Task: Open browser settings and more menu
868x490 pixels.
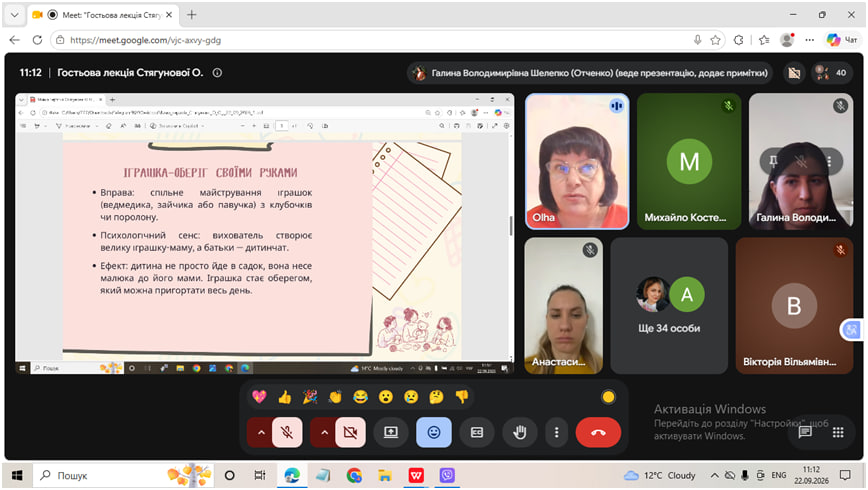Action: pyautogui.click(x=809, y=40)
